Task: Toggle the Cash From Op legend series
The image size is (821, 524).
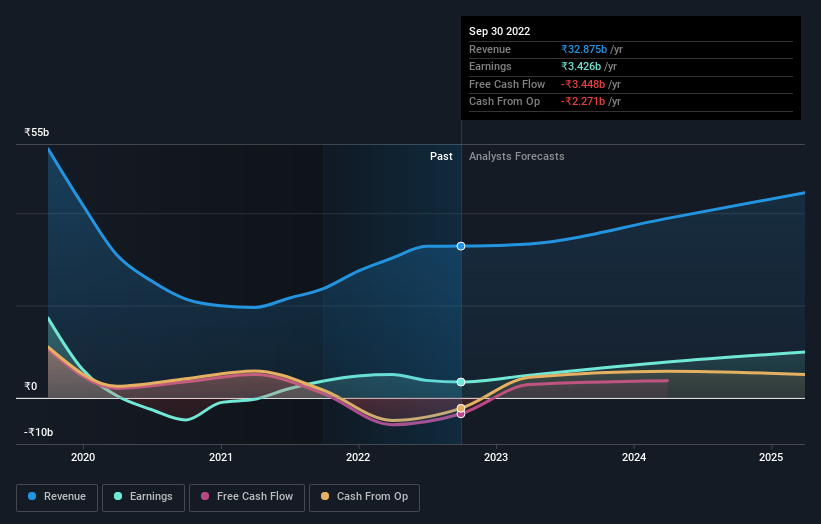Action: [x=364, y=497]
